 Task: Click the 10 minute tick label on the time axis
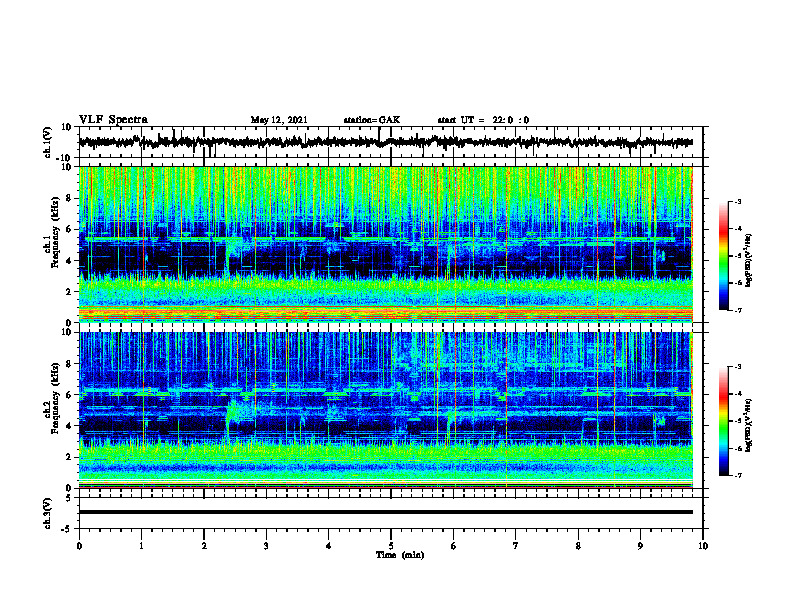pyautogui.click(x=703, y=546)
